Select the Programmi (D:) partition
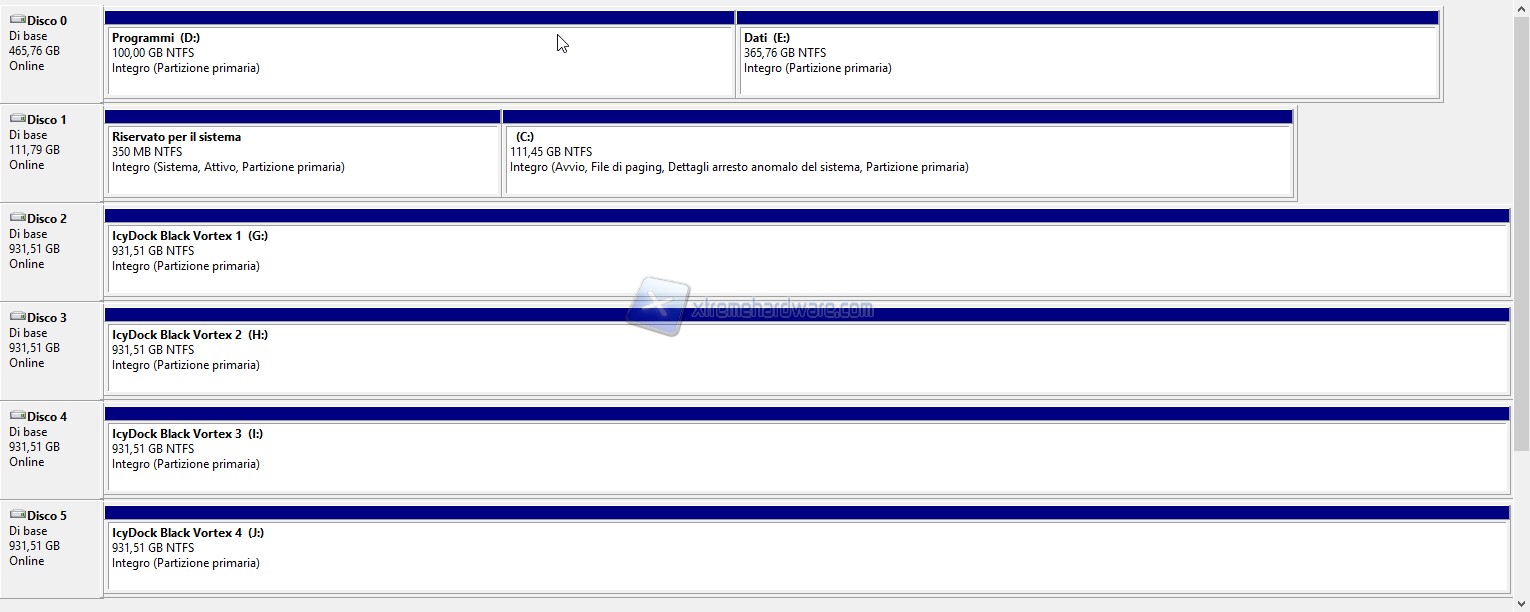 420,60
